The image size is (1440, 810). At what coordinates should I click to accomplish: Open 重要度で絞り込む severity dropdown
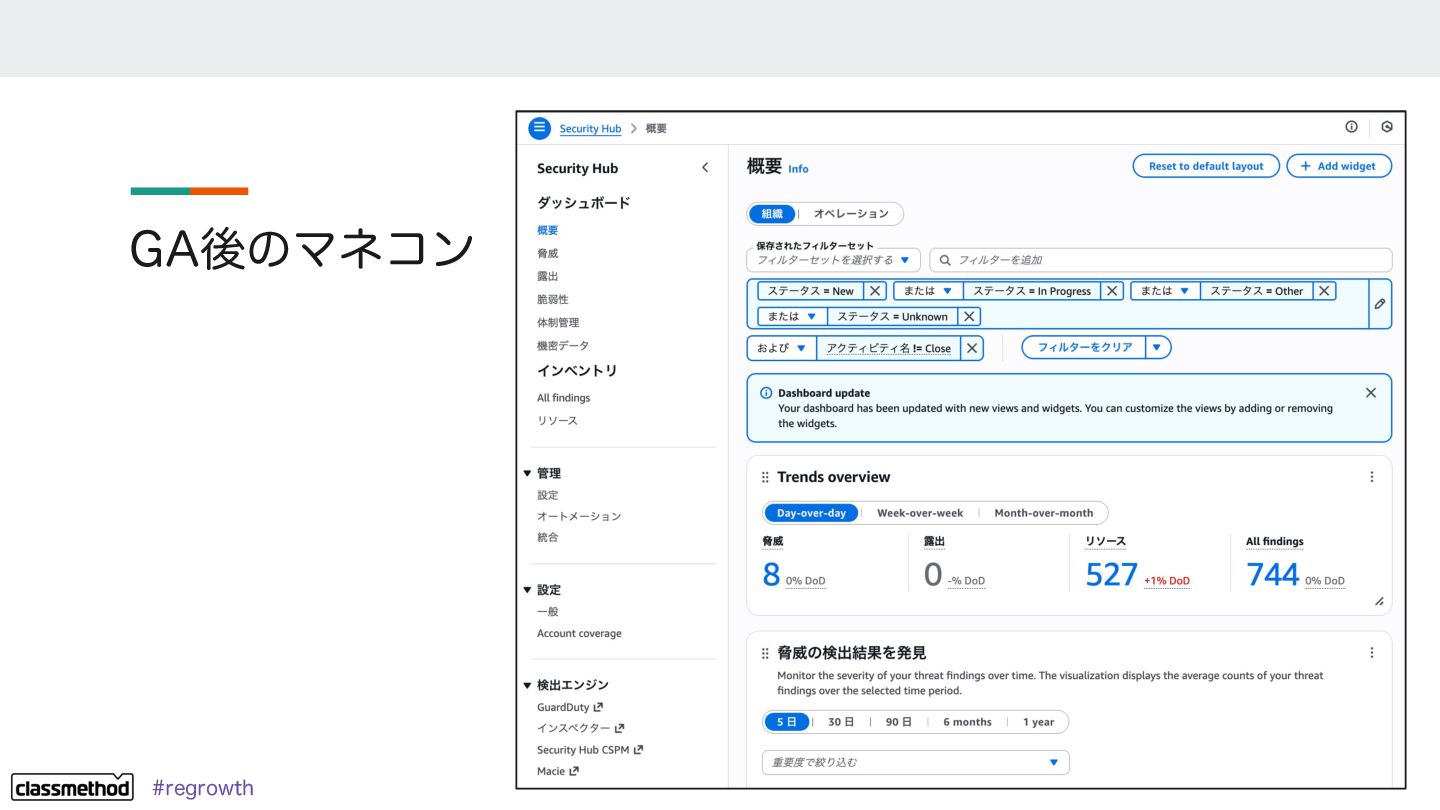coord(915,762)
